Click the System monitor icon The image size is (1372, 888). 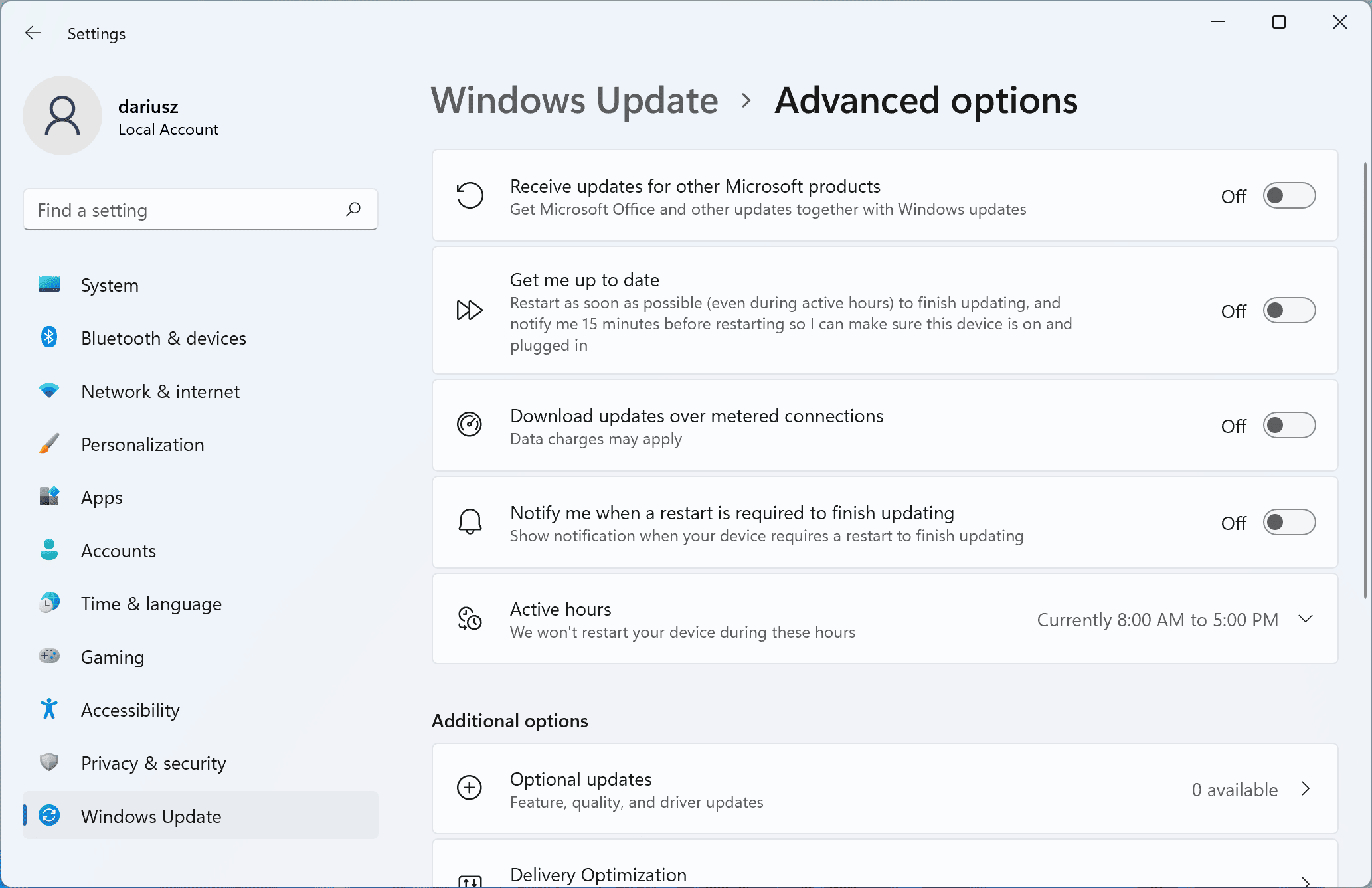49,284
